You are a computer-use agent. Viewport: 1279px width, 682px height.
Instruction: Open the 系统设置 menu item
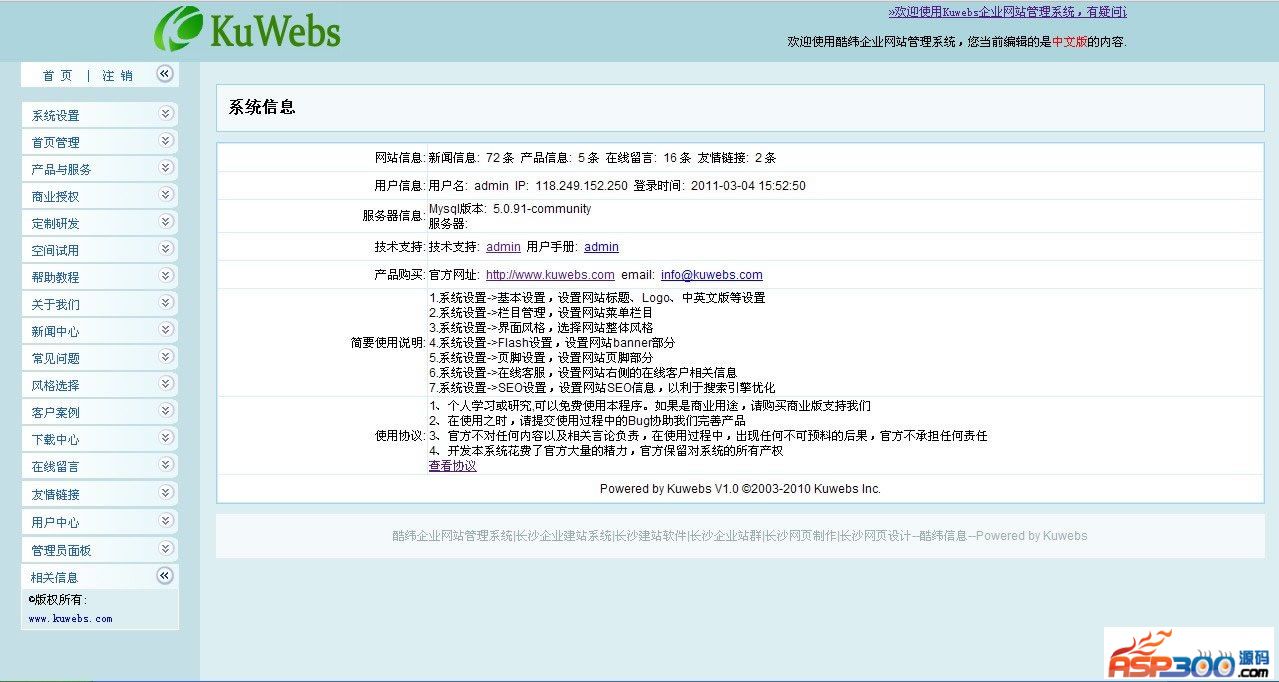[55, 116]
